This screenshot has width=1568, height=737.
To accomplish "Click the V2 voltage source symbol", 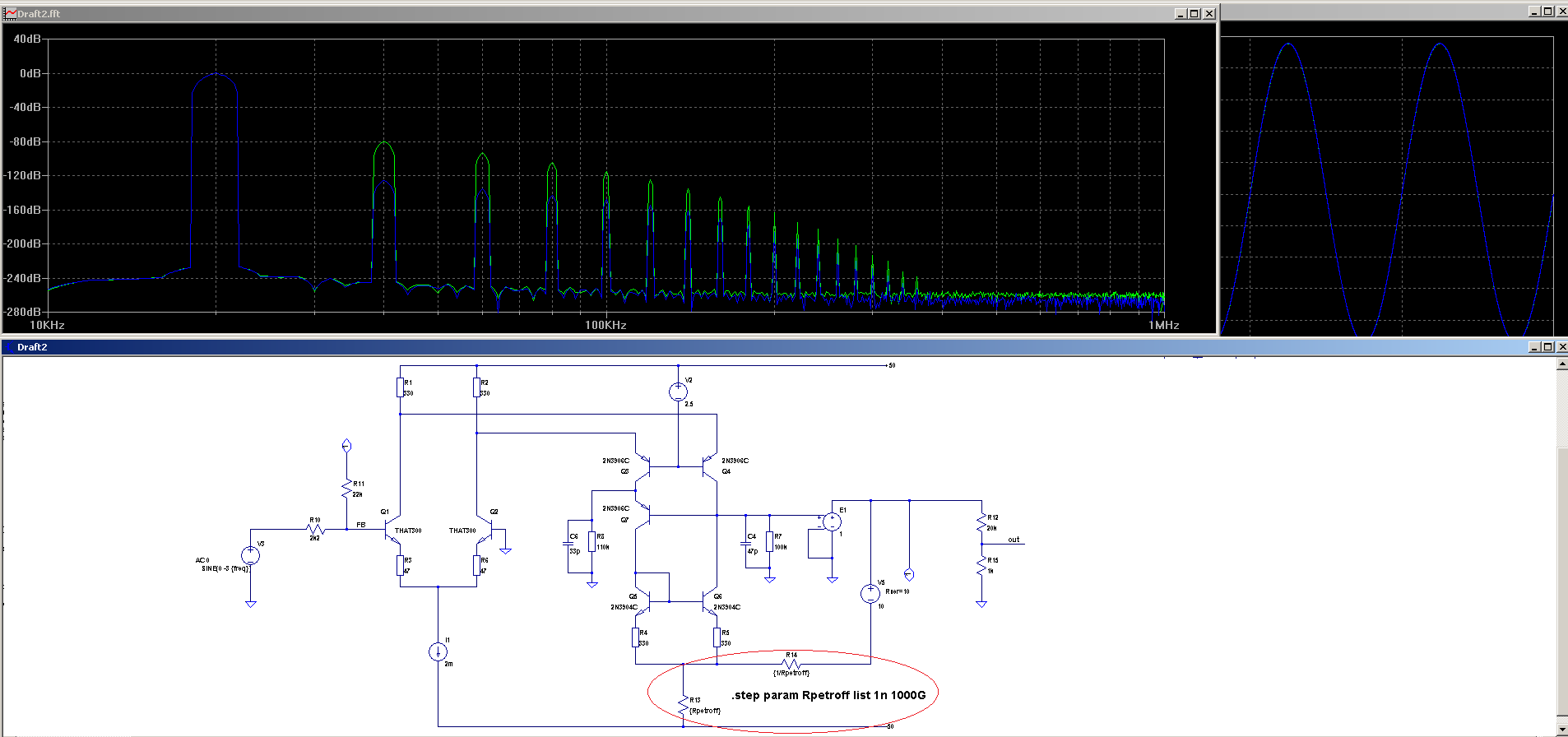I will coord(678,392).
